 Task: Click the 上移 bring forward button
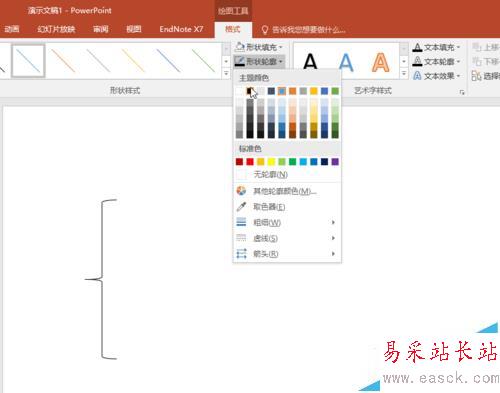point(486,47)
